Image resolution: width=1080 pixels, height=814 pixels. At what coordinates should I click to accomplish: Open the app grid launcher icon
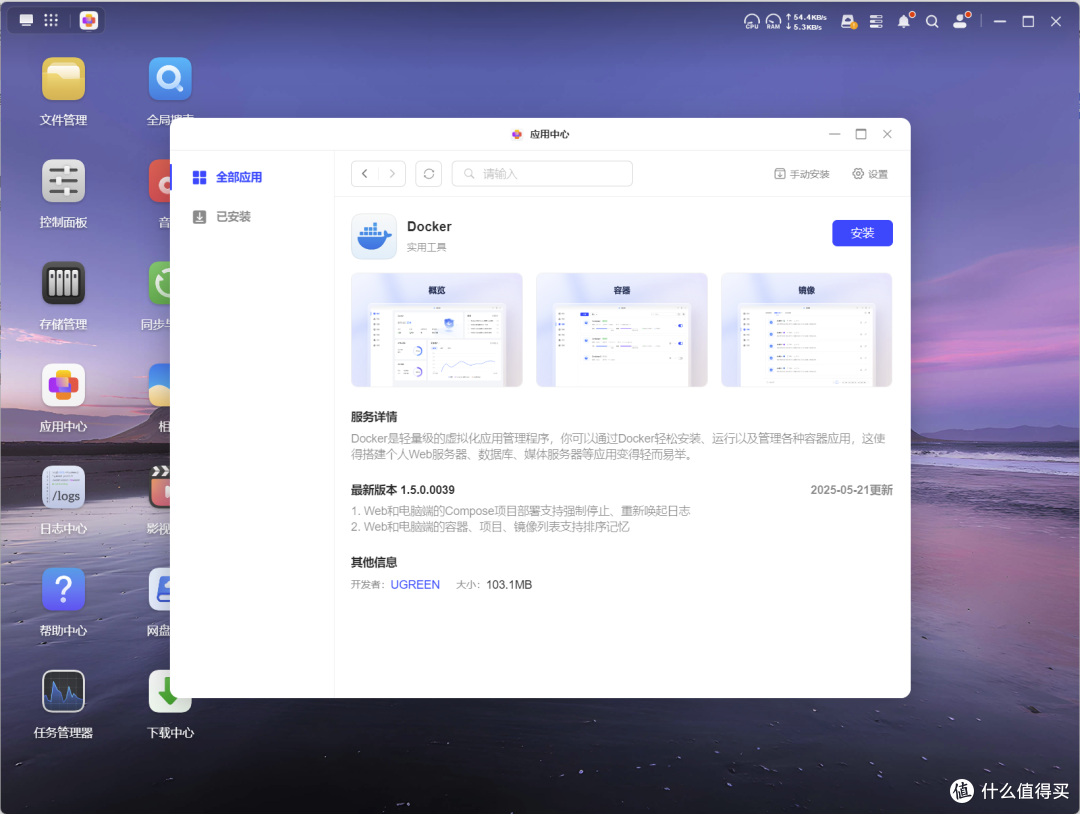coord(51,20)
